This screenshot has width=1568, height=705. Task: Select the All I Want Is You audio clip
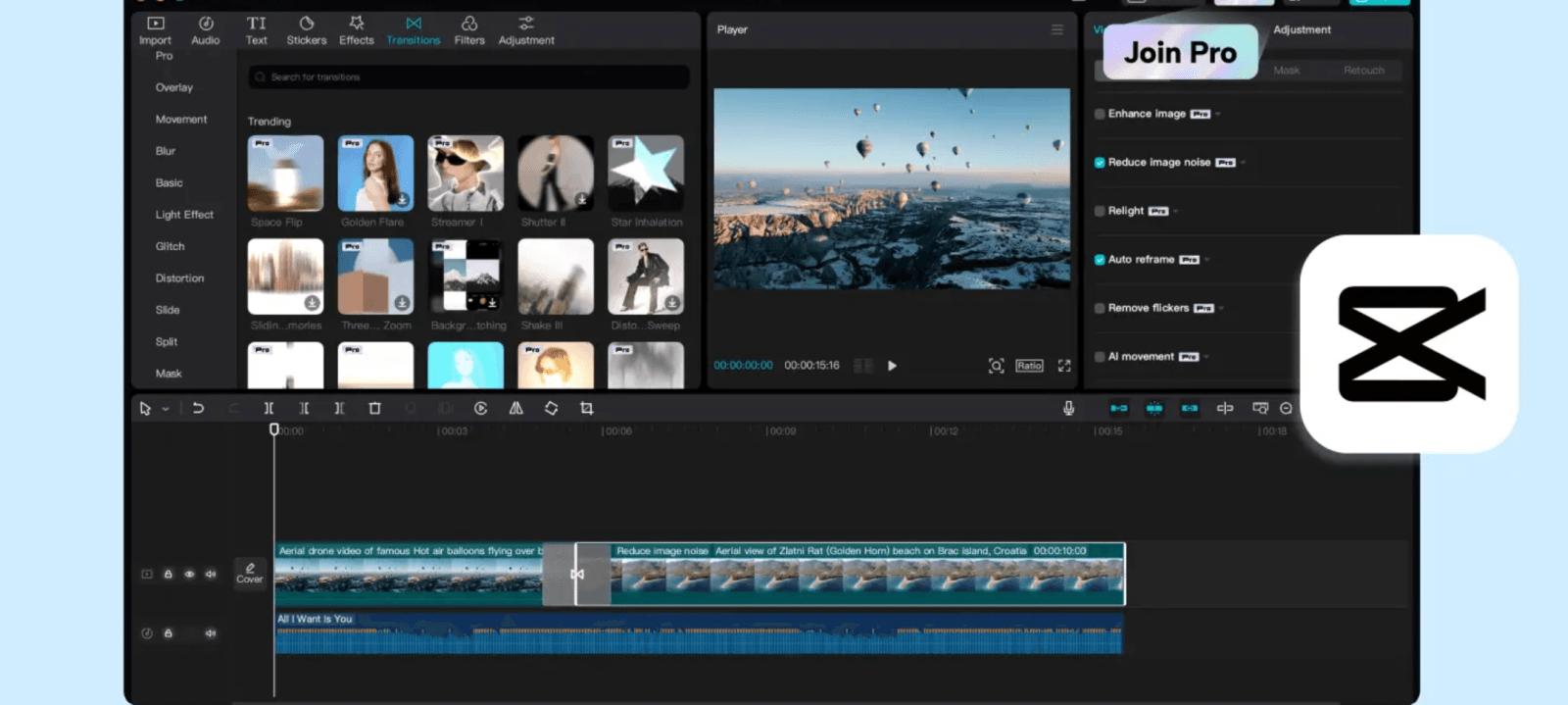[x=699, y=633]
